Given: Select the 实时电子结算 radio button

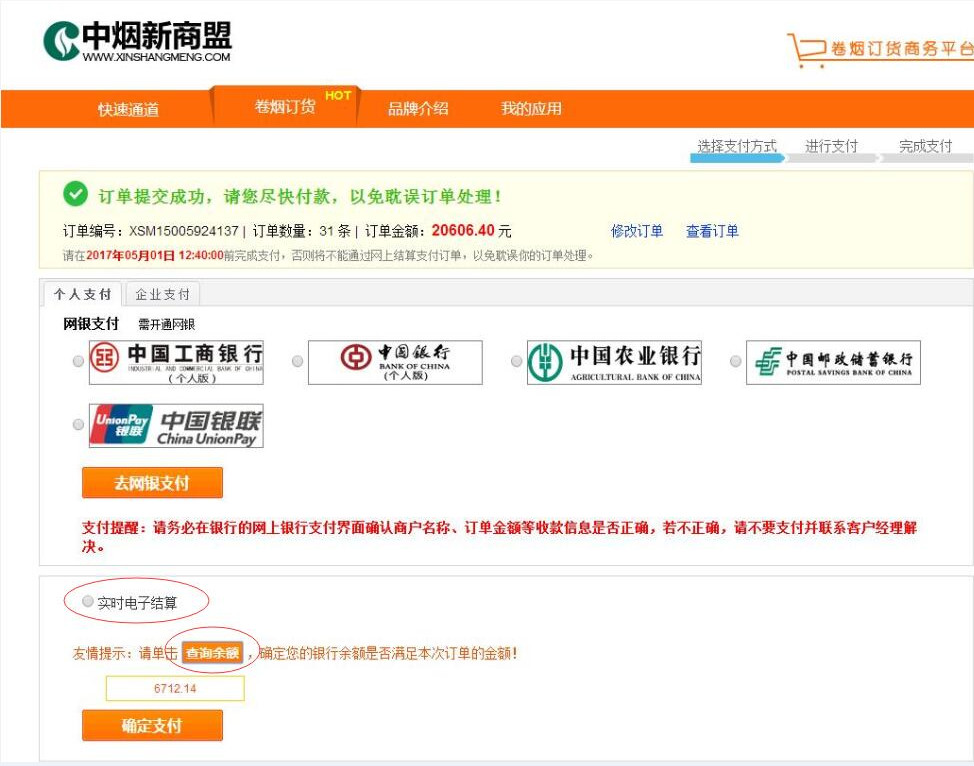Looking at the screenshot, I should point(88,601).
